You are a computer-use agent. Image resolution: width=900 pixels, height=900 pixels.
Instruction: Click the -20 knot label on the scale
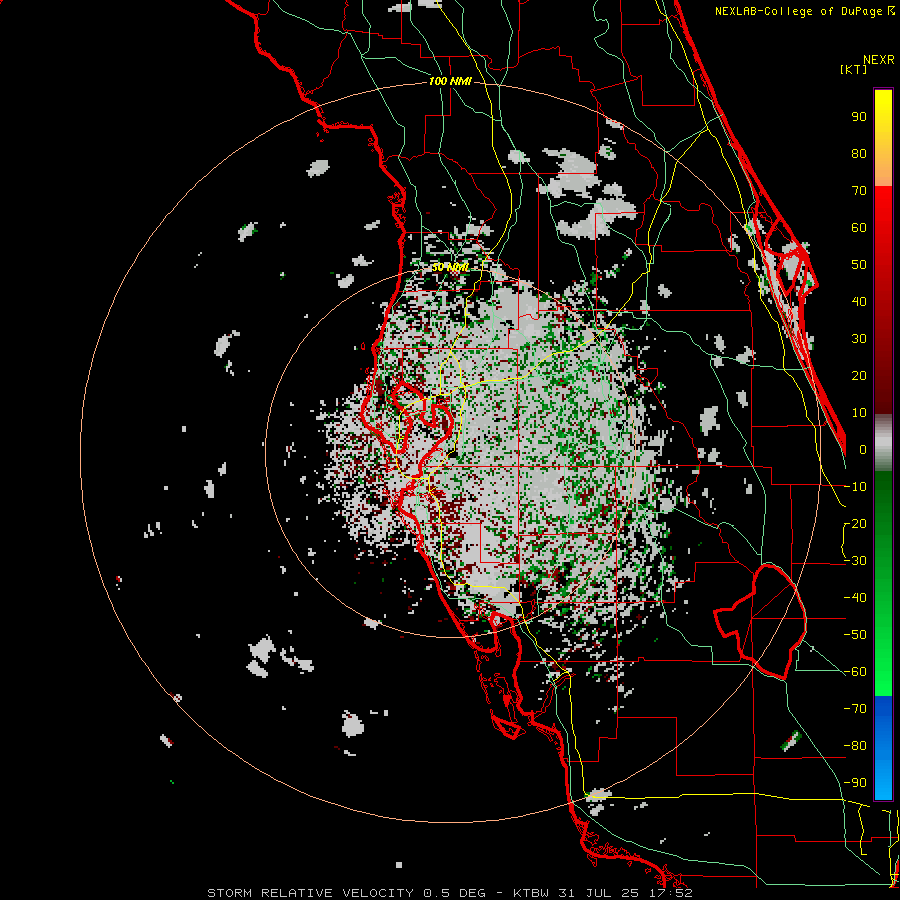(x=855, y=524)
